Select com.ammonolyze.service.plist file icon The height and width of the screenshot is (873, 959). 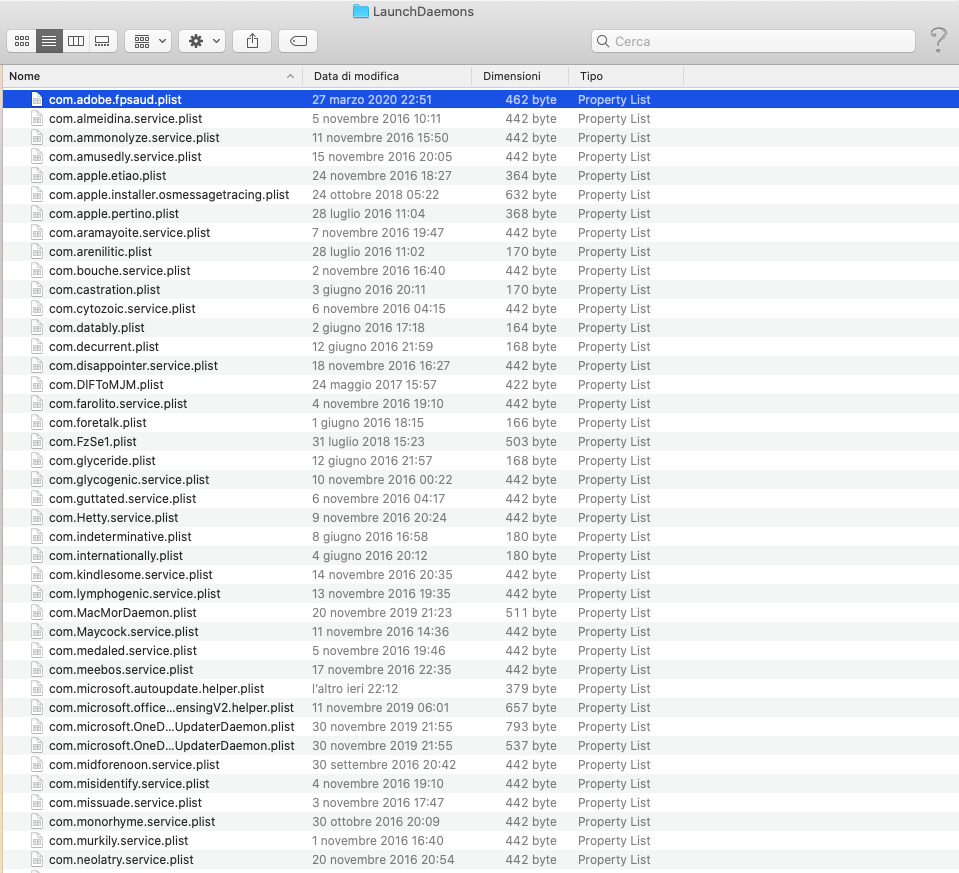37,137
